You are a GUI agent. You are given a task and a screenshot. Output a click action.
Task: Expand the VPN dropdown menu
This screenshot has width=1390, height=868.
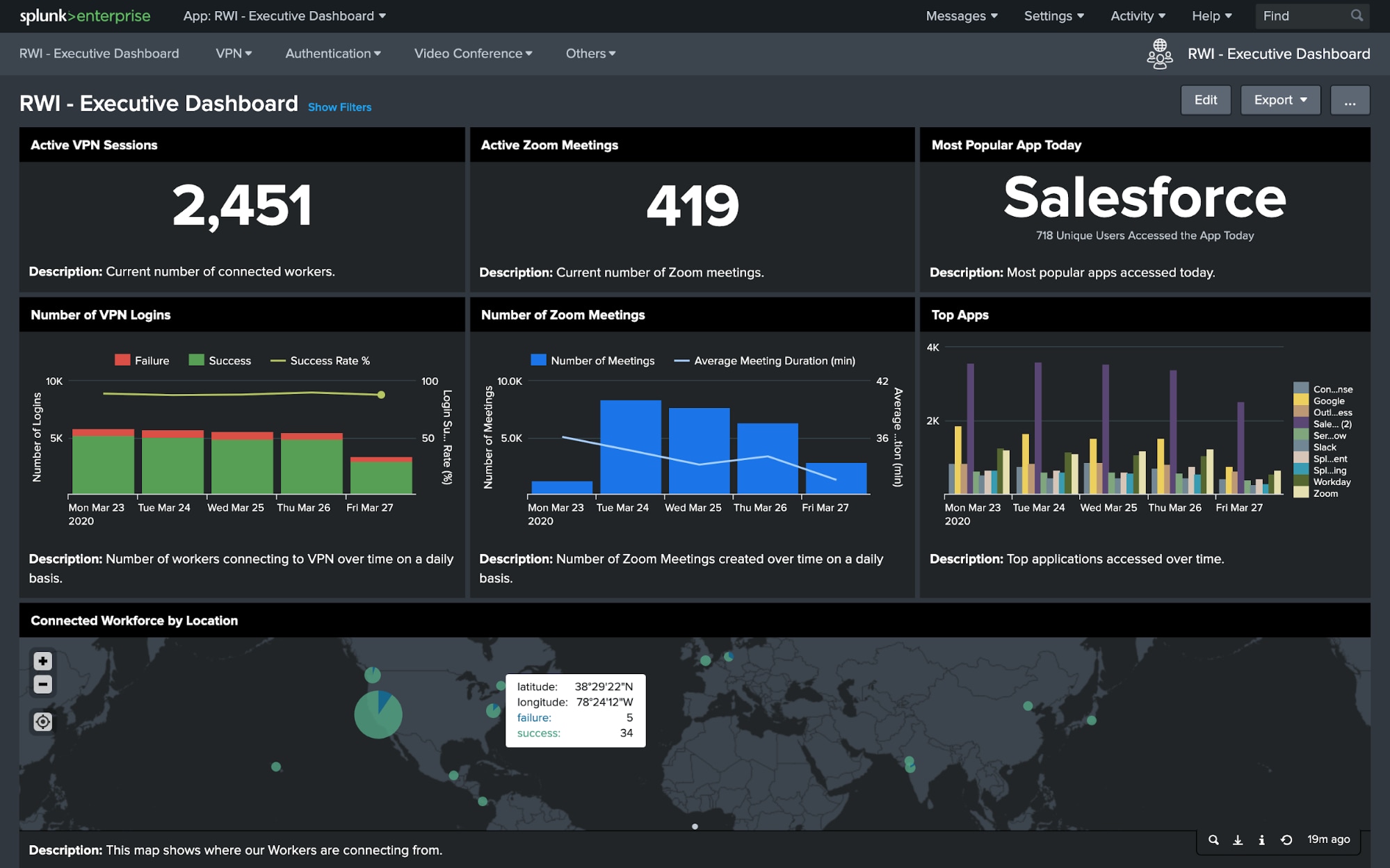[232, 53]
